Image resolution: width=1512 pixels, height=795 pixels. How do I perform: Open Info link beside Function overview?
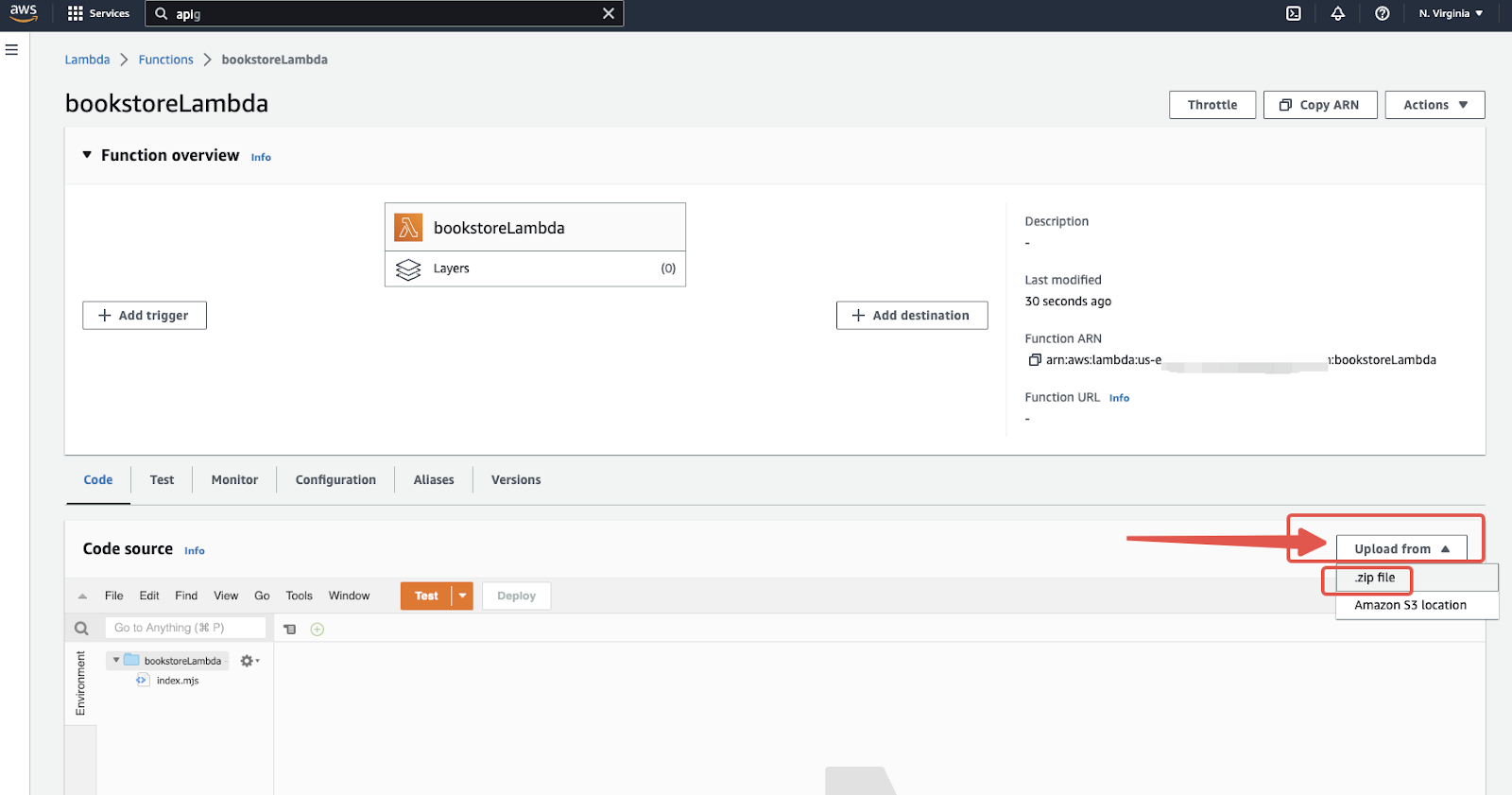tap(261, 157)
